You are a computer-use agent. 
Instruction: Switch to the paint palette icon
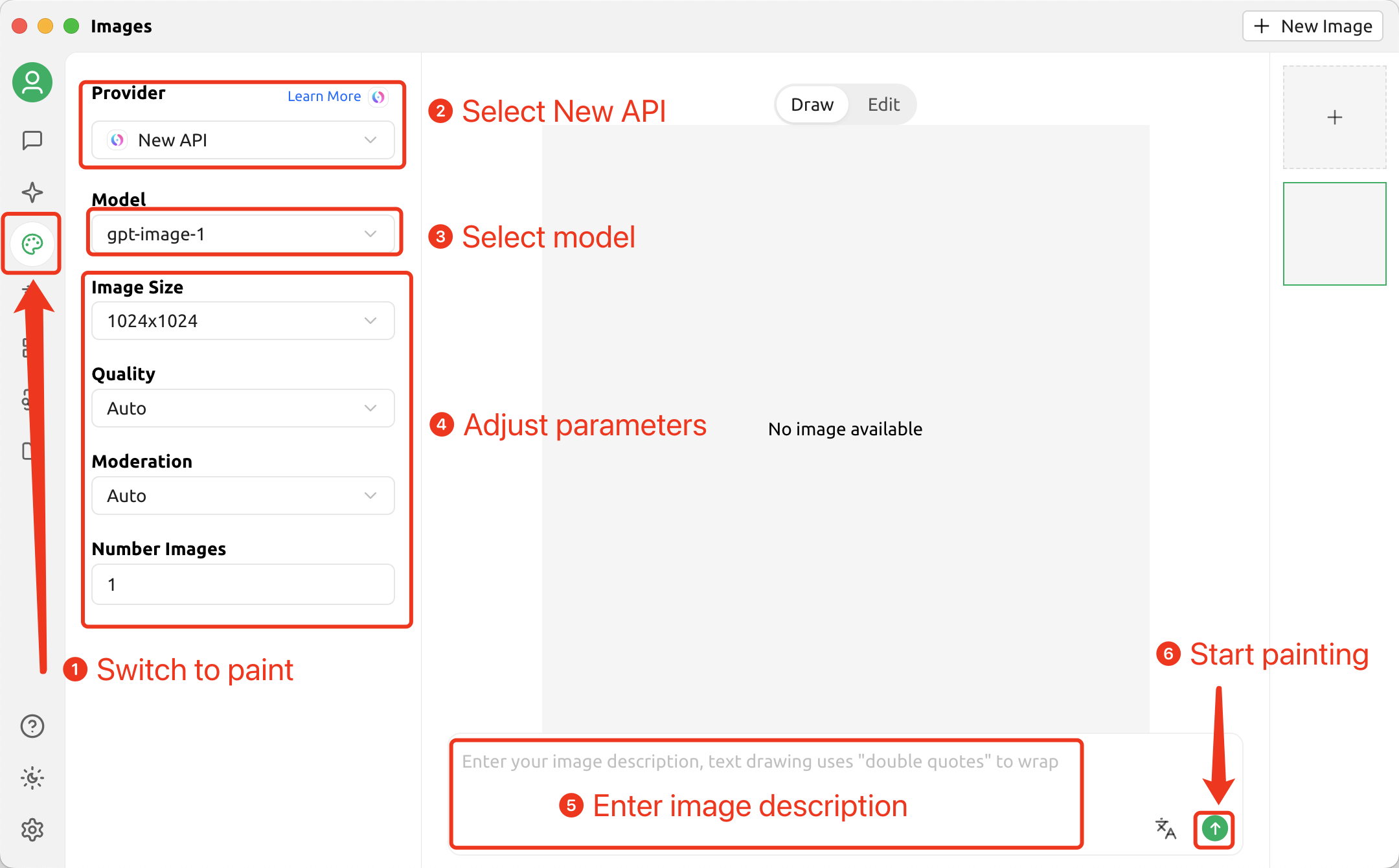pos(32,244)
